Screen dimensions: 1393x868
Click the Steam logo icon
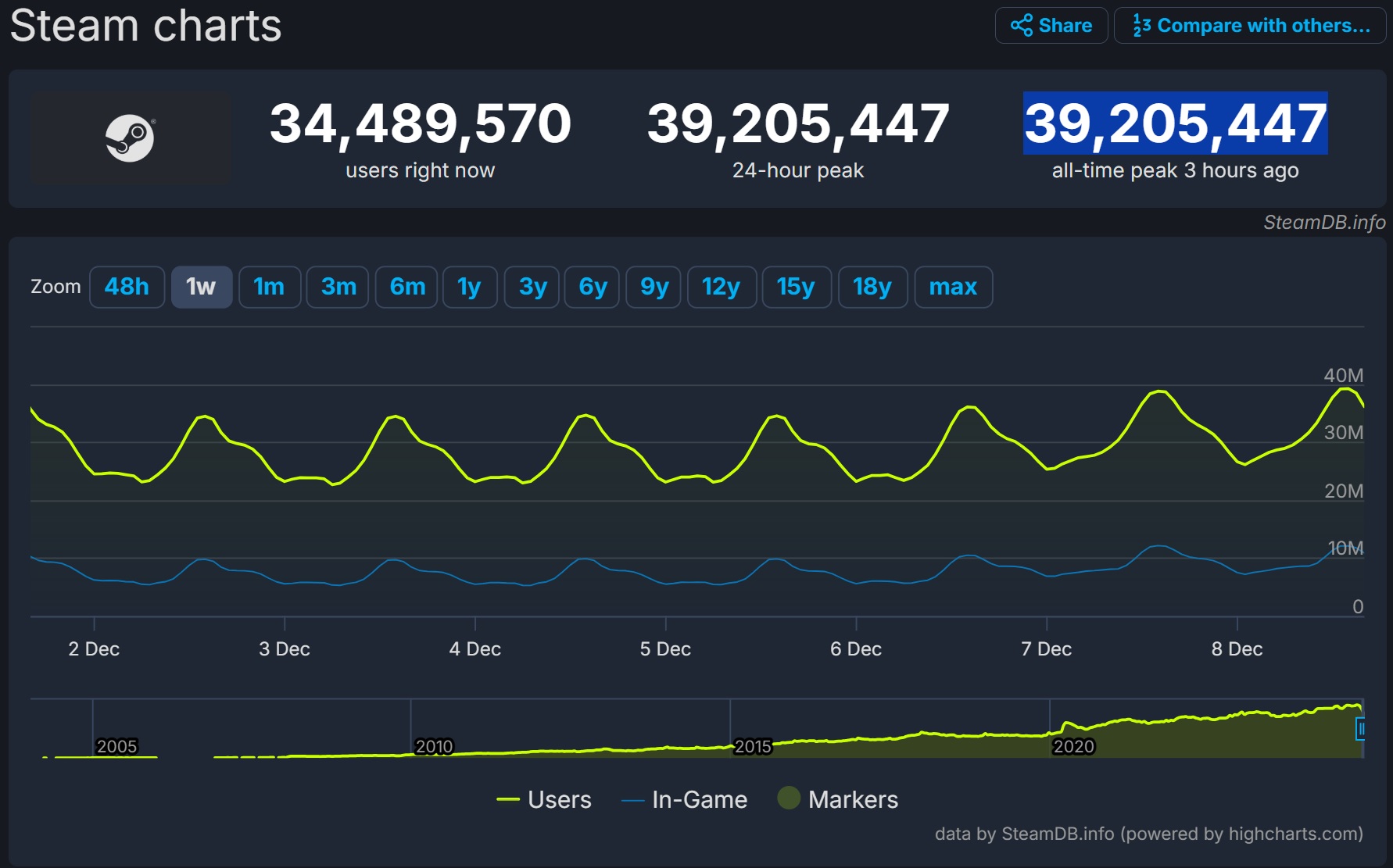tap(130, 138)
